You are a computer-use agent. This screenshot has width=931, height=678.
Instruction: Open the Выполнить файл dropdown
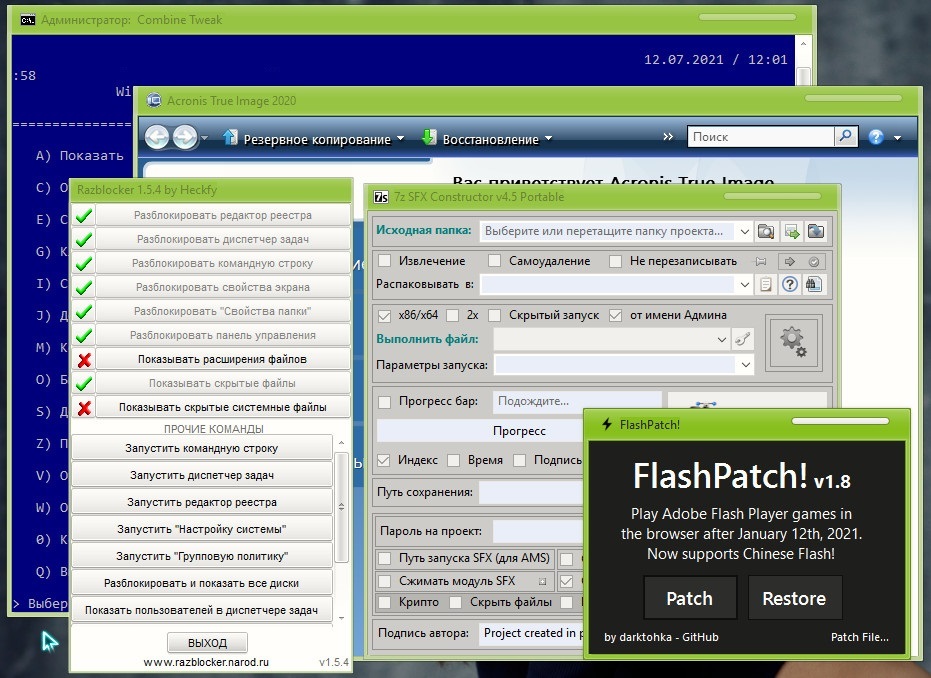click(721, 340)
